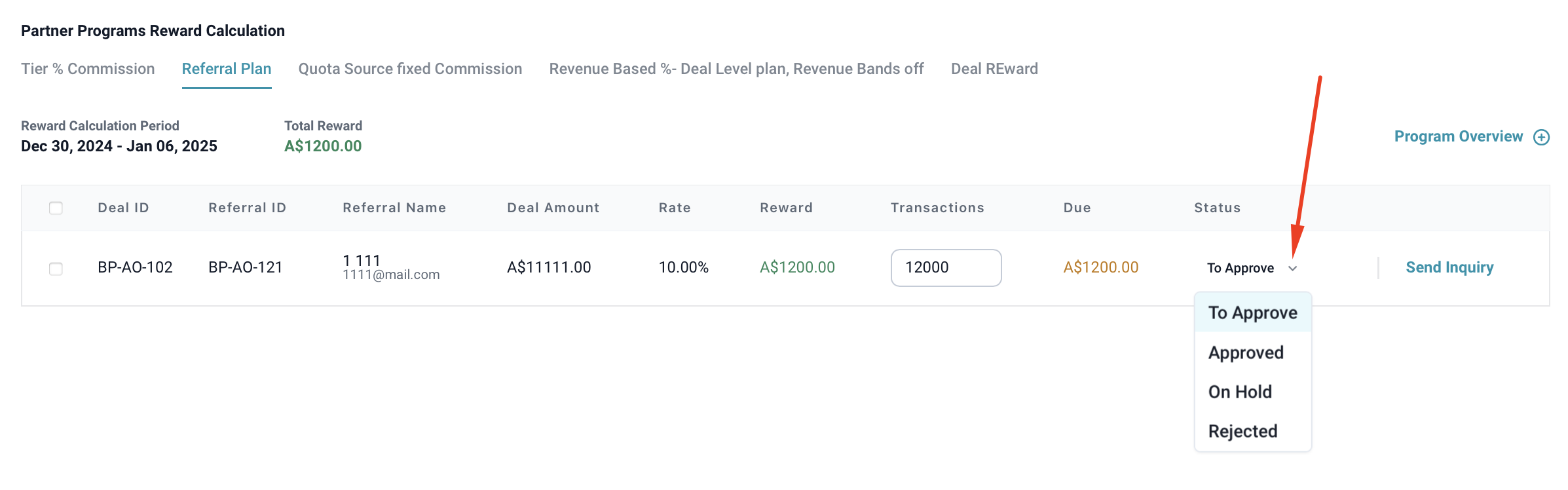1568x490 pixels.
Task: Select On Hold status option
Action: tap(1240, 392)
